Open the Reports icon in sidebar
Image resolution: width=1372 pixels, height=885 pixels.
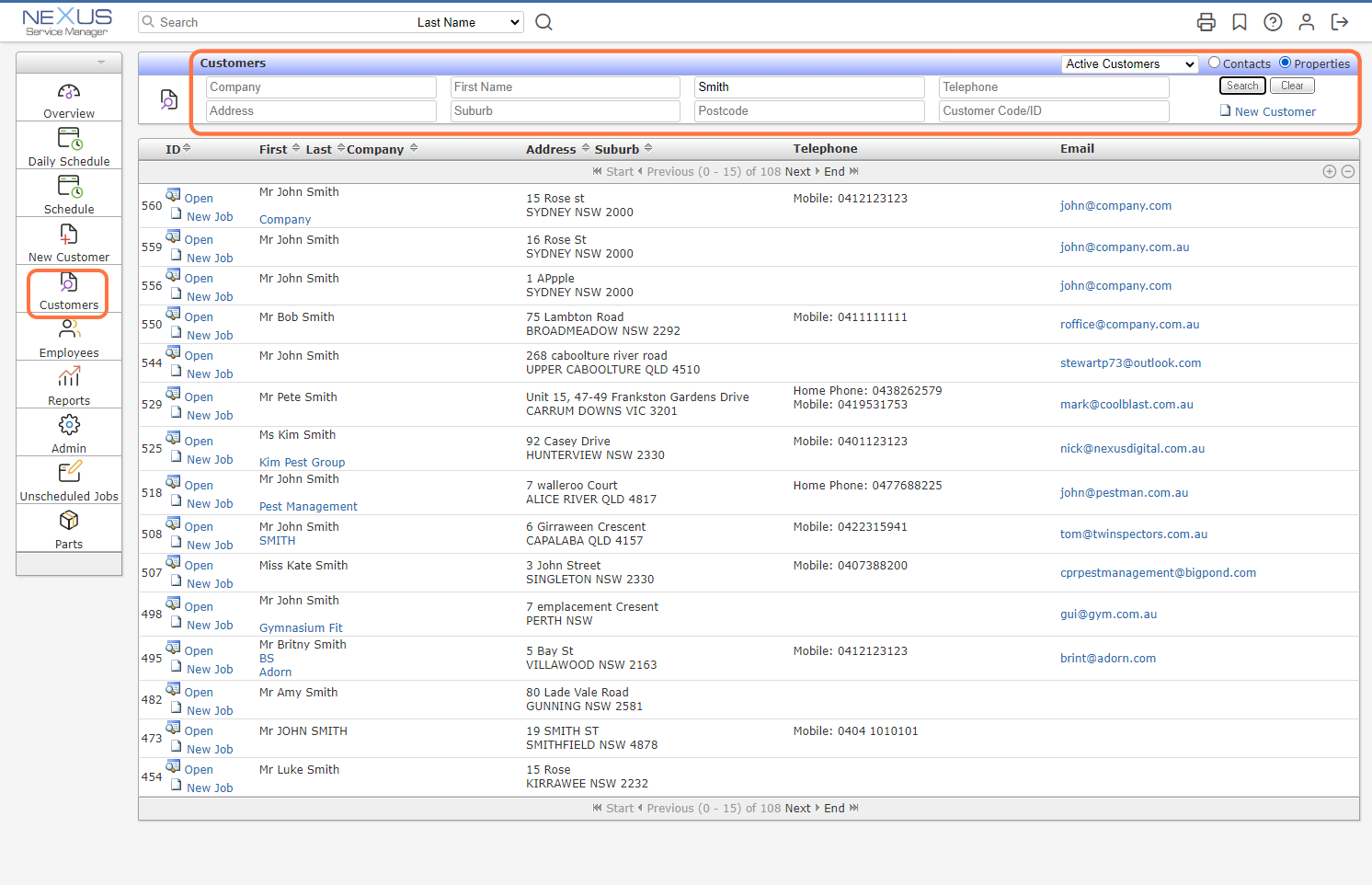coord(68,376)
